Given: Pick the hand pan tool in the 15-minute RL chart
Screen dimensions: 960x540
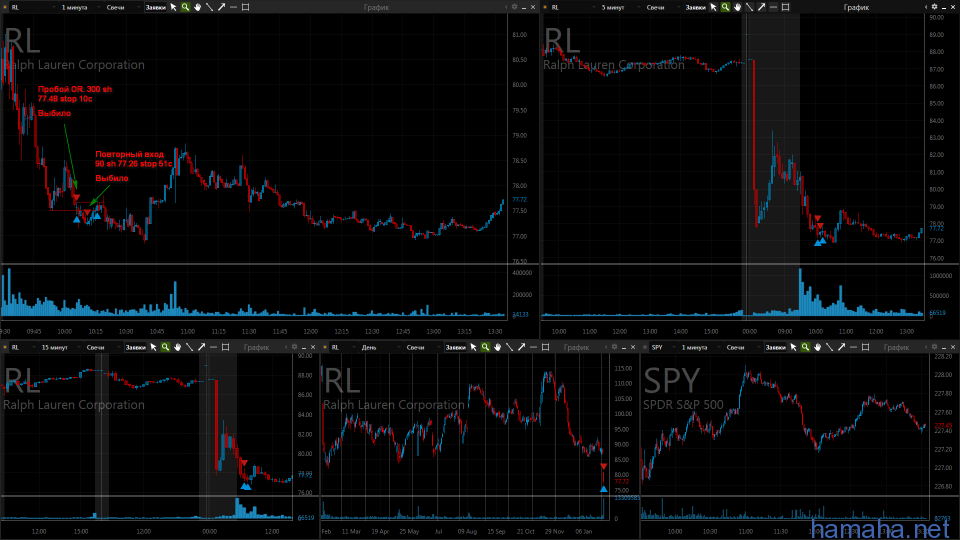Looking at the screenshot, I should click(x=178, y=347).
